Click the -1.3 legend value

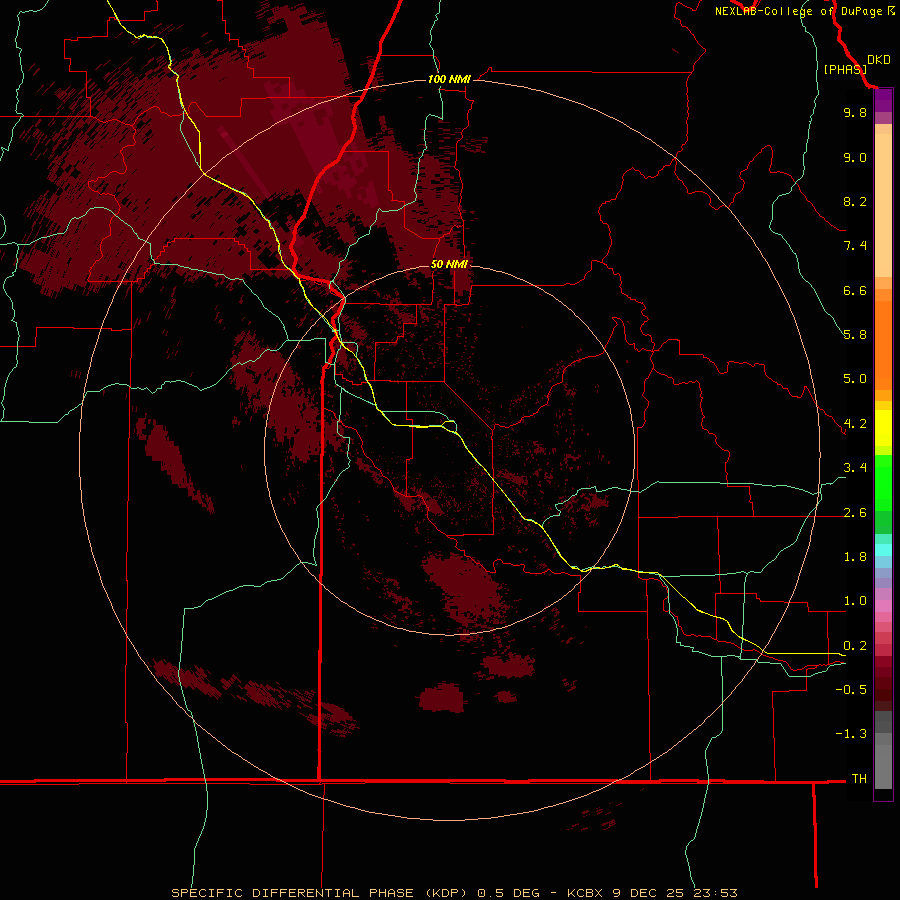tap(851, 734)
